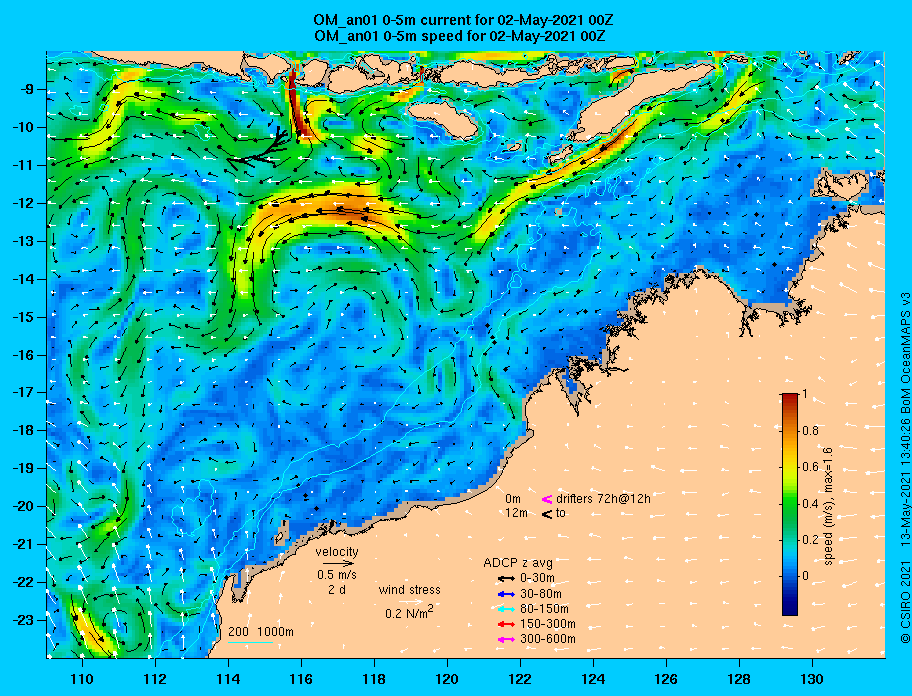Click longitude axis label '126'
The image size is (912, 696).
click(666, 679)
